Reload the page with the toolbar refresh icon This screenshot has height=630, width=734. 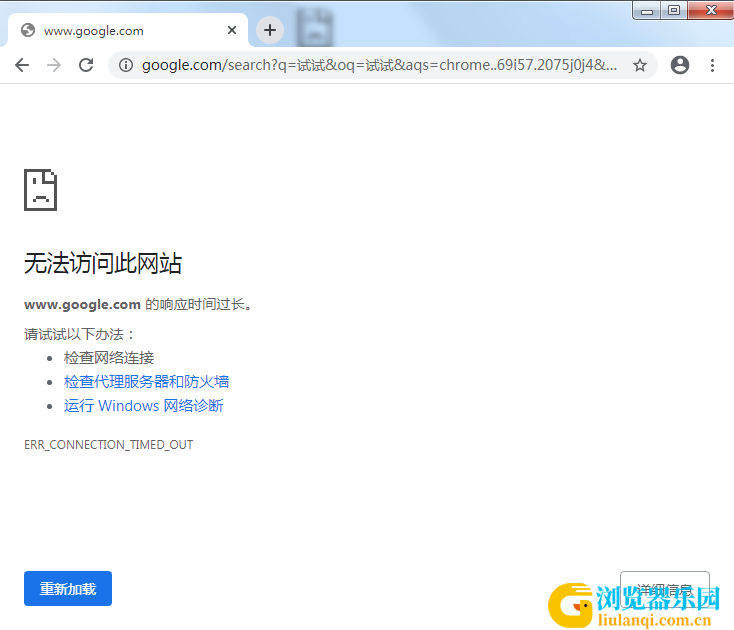[x=86, y=65]
